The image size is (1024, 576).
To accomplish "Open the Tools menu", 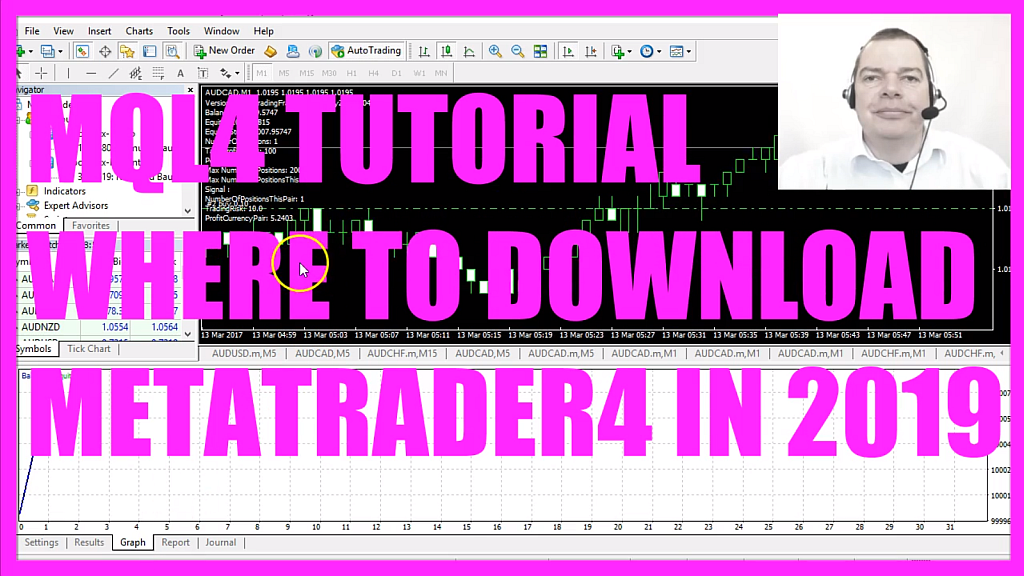I will (x=178, y=31).
